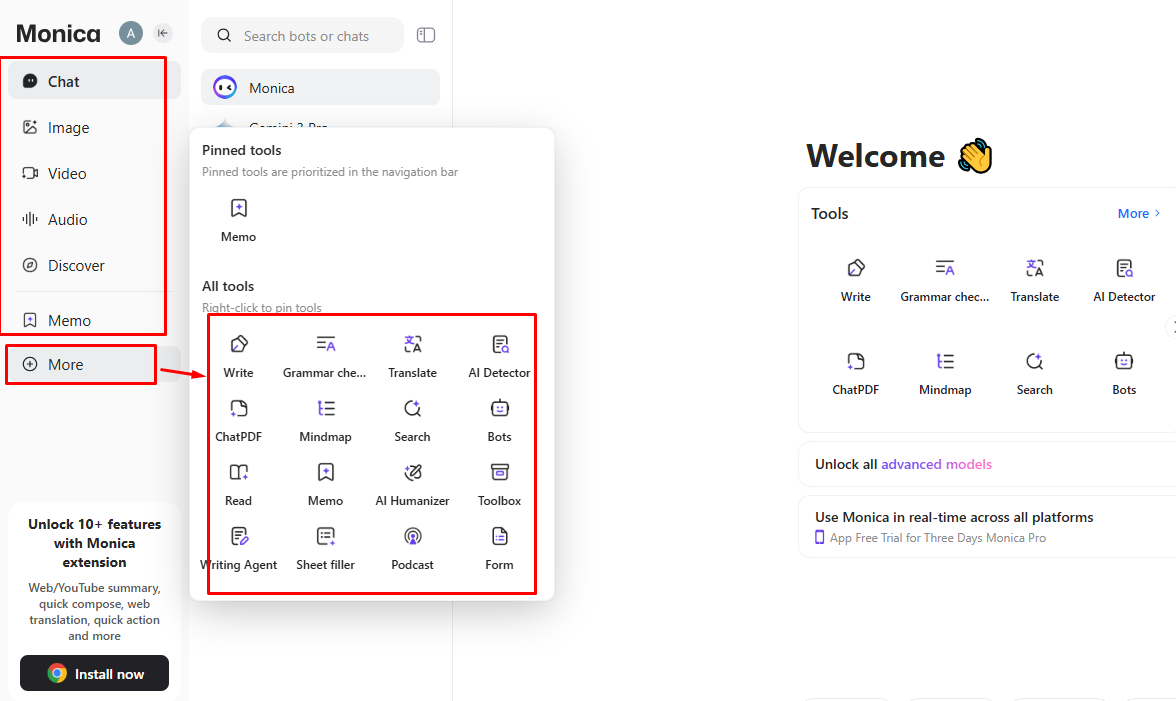Open the Chat section in sidebar
The height and width of the screenshot is (701, 1176).
pyautogui.click(x=94, y=81)
